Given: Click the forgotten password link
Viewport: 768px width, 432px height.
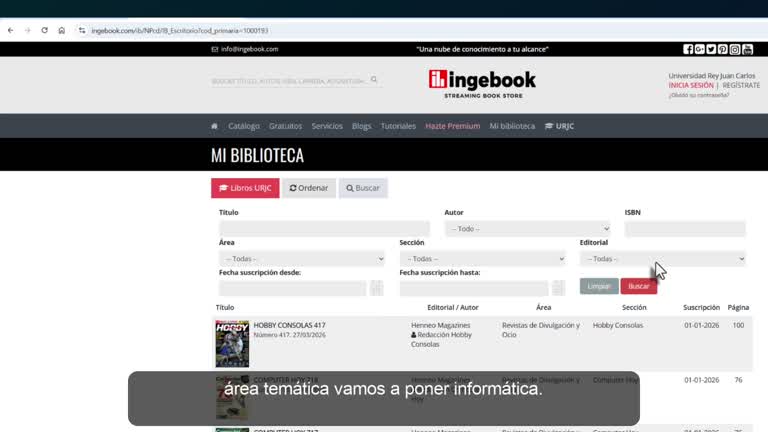Looking at the screenshot, I should 698,95.
